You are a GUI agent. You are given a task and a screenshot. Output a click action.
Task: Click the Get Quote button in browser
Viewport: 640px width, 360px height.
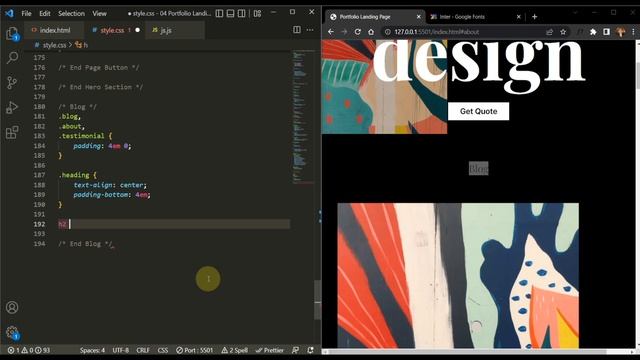point(478,111)
